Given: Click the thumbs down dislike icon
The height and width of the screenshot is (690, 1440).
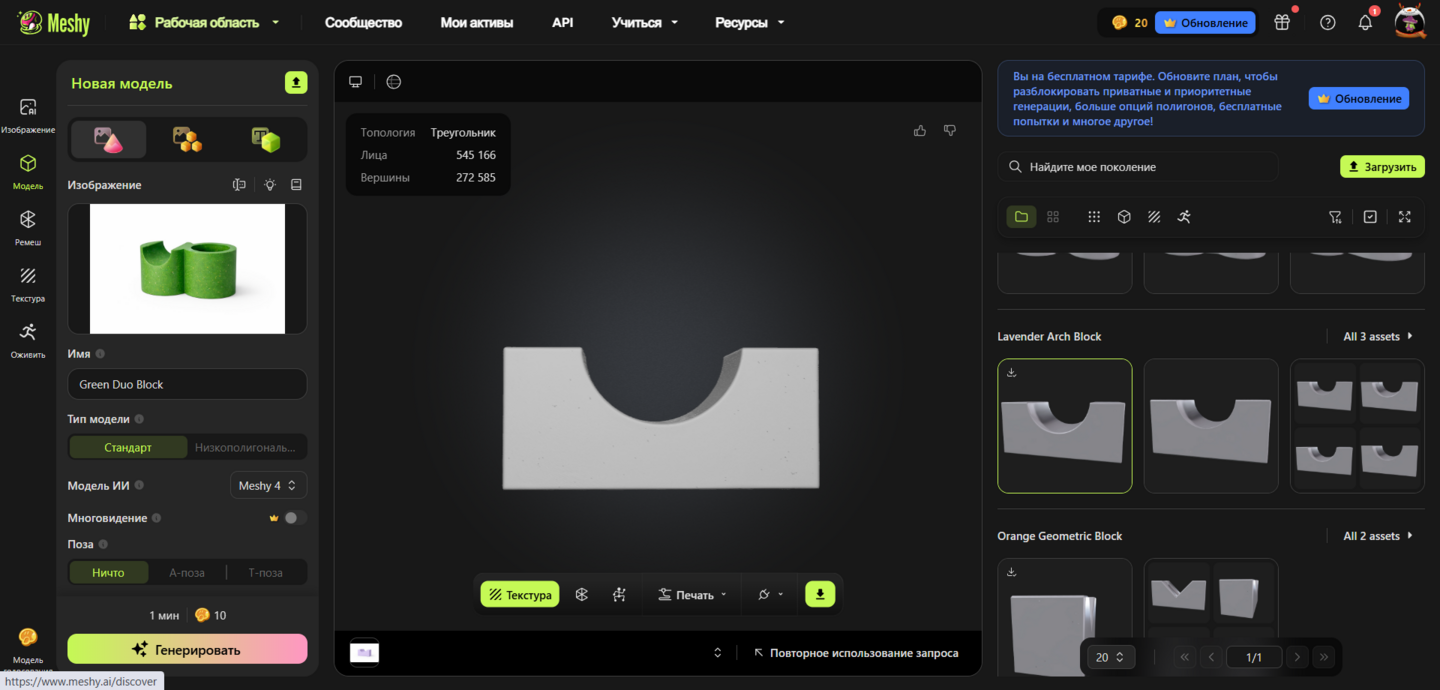Looking at the screenshot, I should click(x=950, y=131).
